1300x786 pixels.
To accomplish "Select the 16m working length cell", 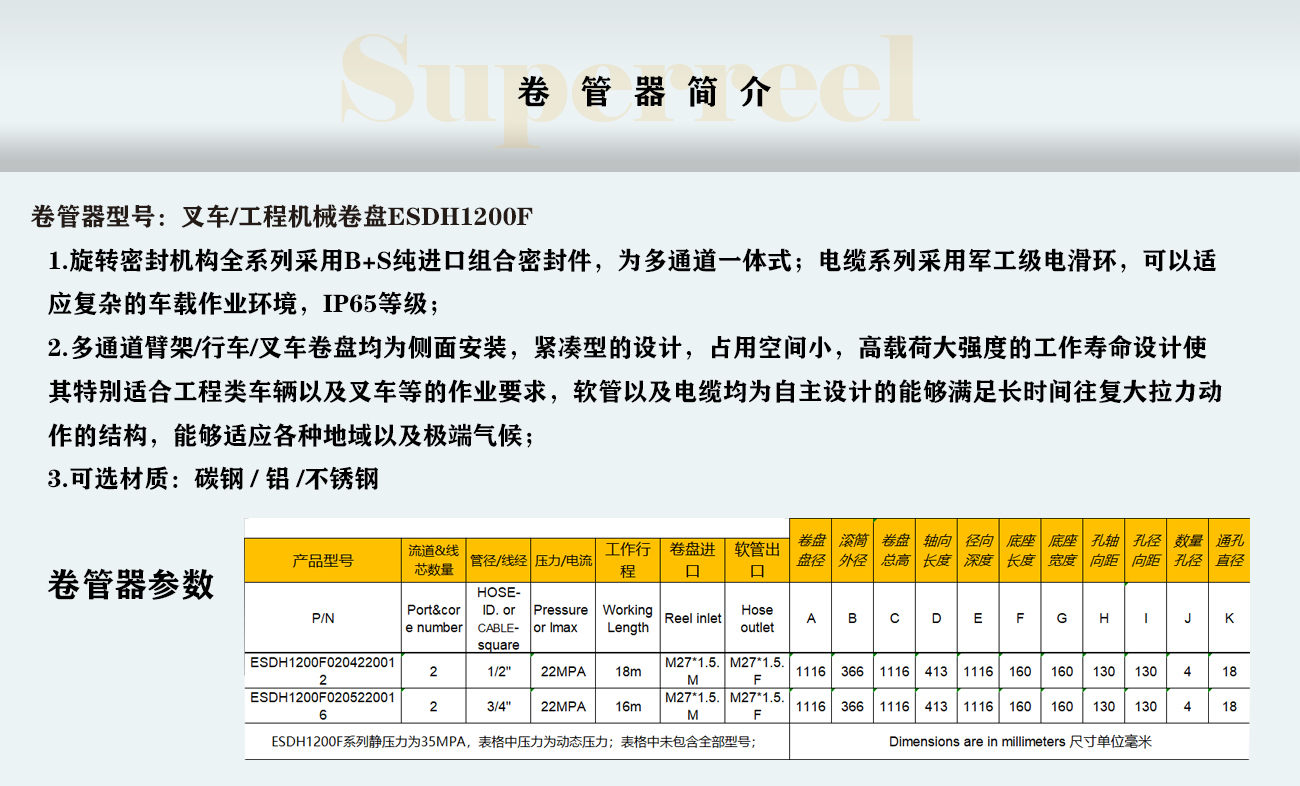I will [x=627, y=706].
